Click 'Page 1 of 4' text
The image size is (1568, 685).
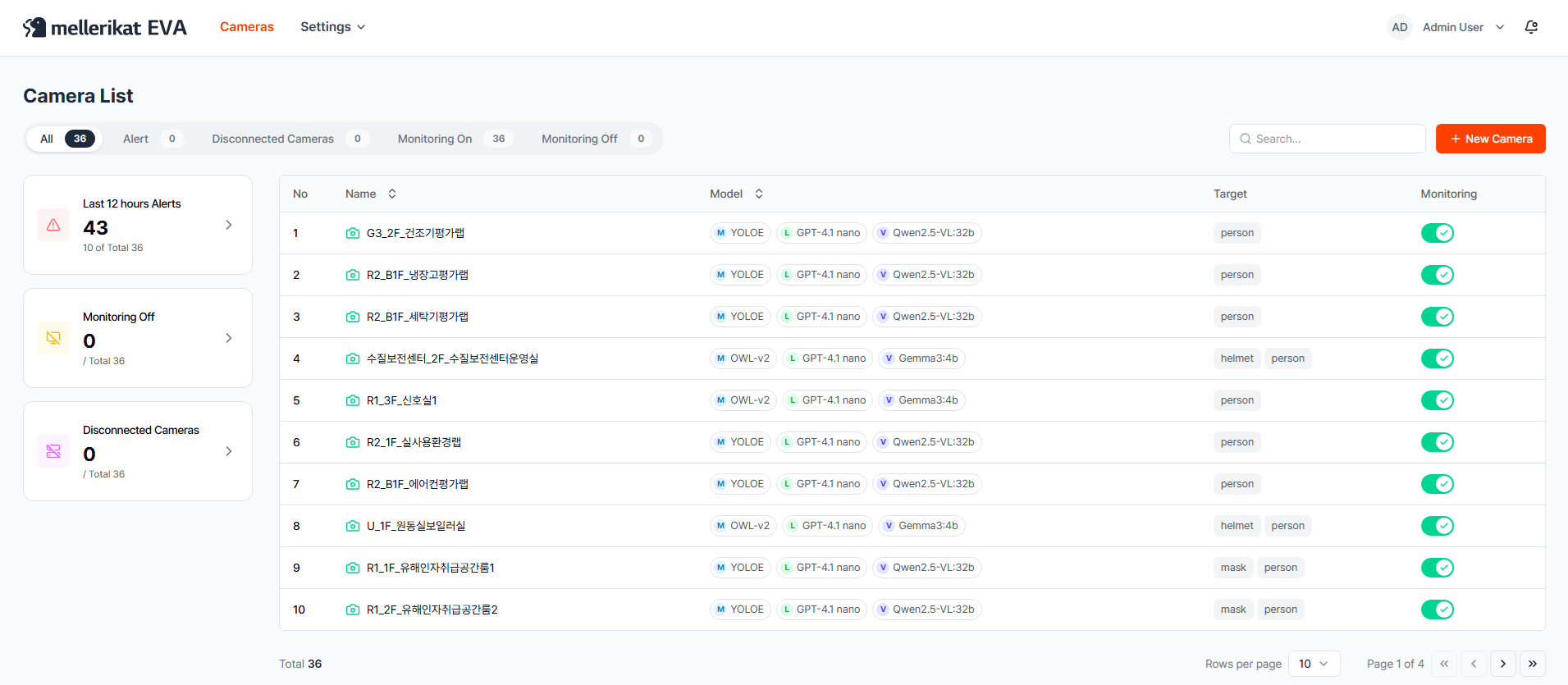(x=1396, y=664)
